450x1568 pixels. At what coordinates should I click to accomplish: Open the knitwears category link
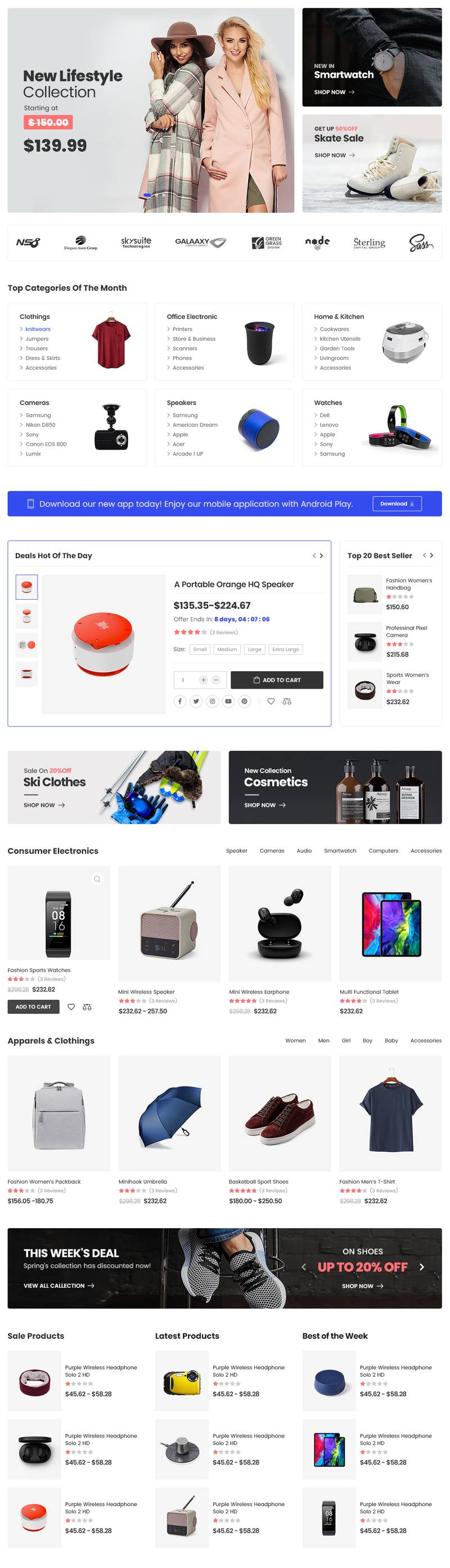pyautogui.click(x=38, y=329)
